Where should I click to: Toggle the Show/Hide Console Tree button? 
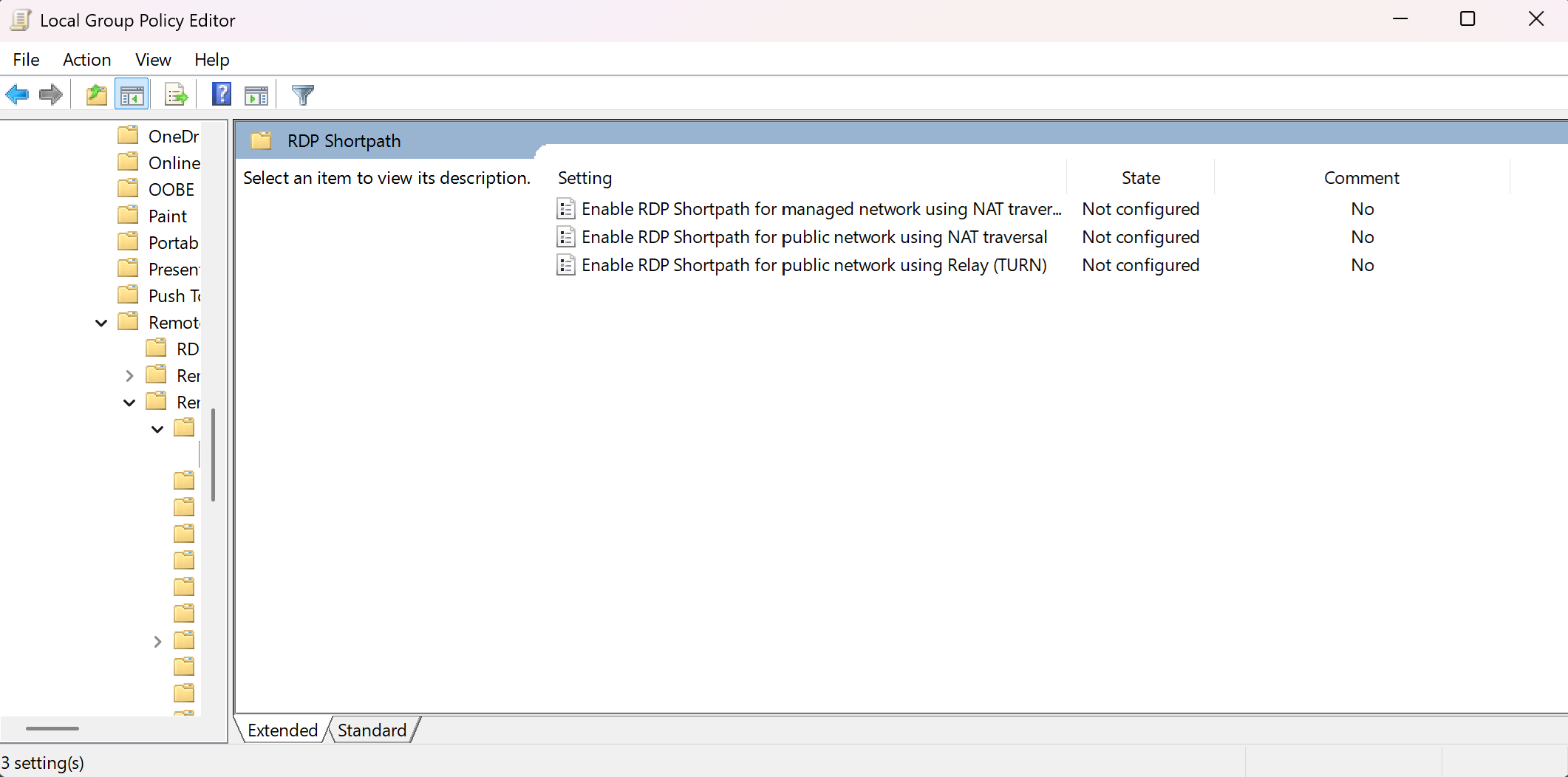132,94
